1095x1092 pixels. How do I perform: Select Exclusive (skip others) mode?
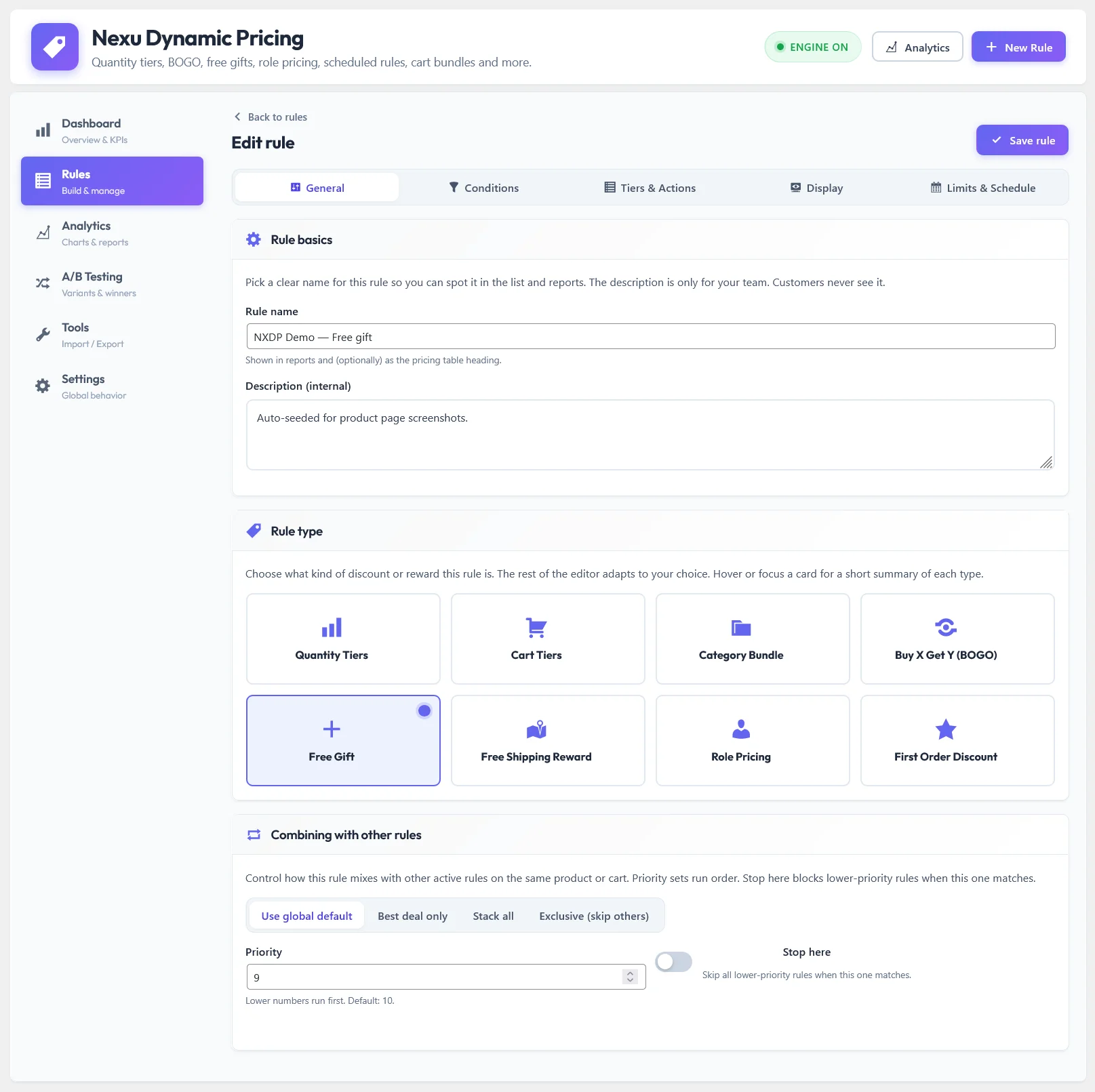[594, 916]
